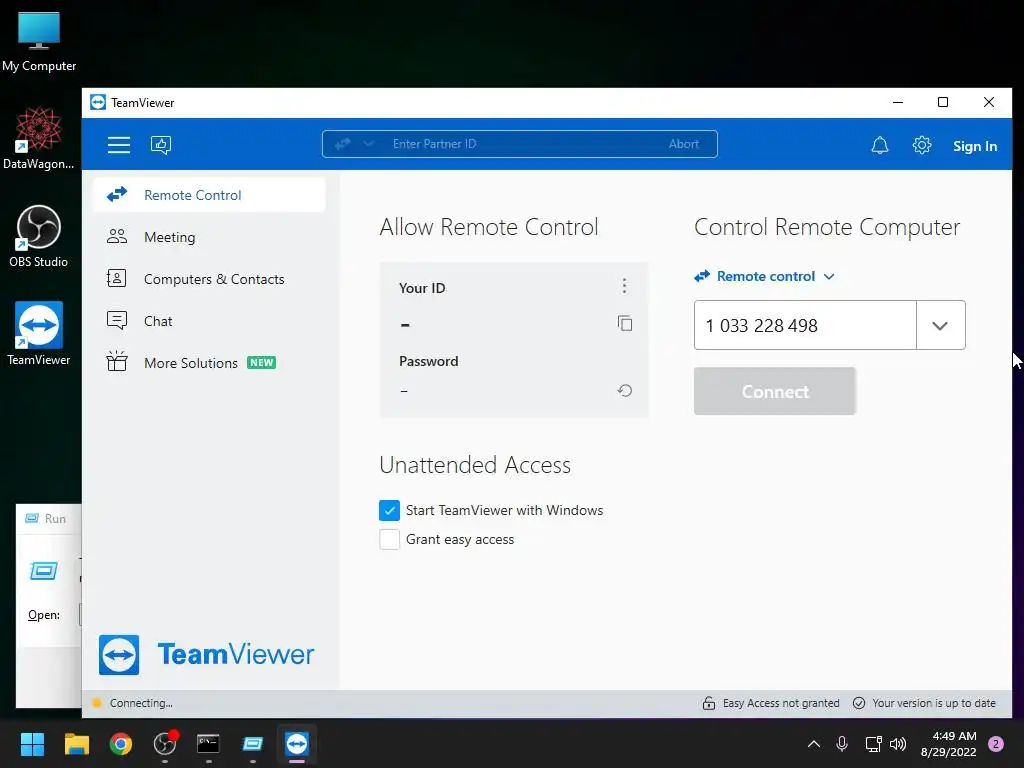The image size is (1024, 768).
Task: Open My Computer desktop icon
Action: tap(39, 42)
